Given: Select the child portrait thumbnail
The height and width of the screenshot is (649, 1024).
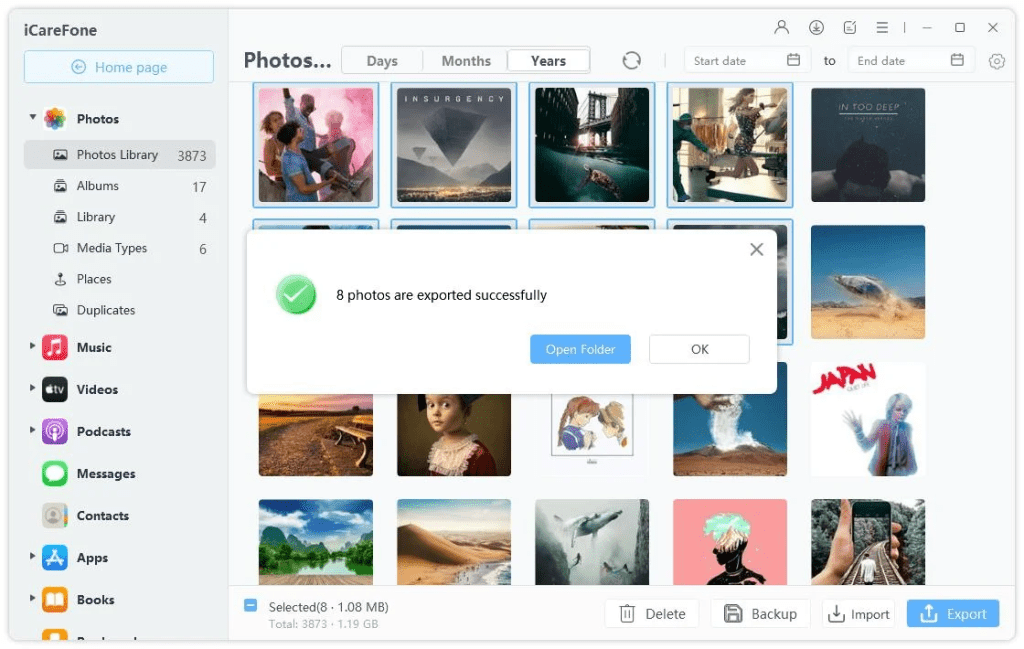Looking at the screenshot, I should 454,435.
